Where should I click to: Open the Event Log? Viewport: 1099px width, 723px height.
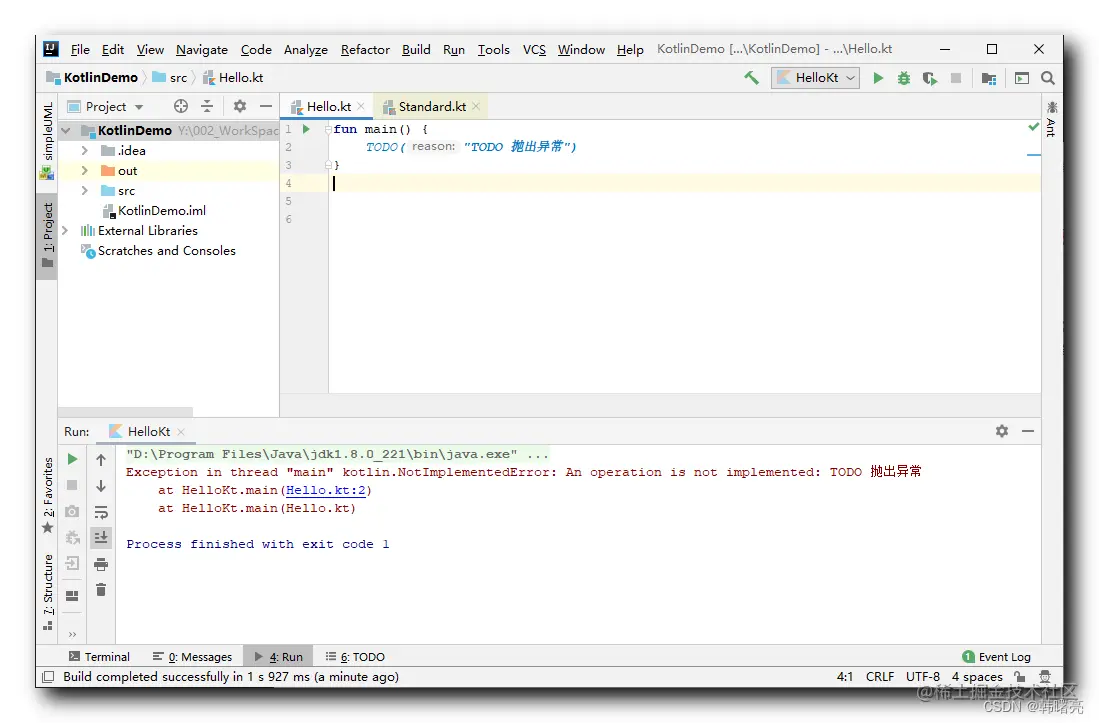[x=996, y=656]
